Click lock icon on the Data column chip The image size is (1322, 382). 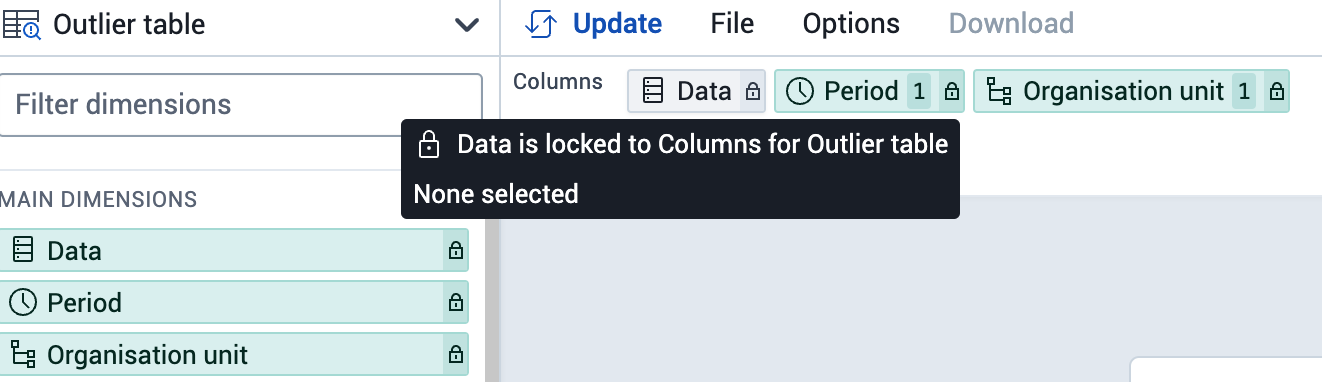tap(752, 92)
